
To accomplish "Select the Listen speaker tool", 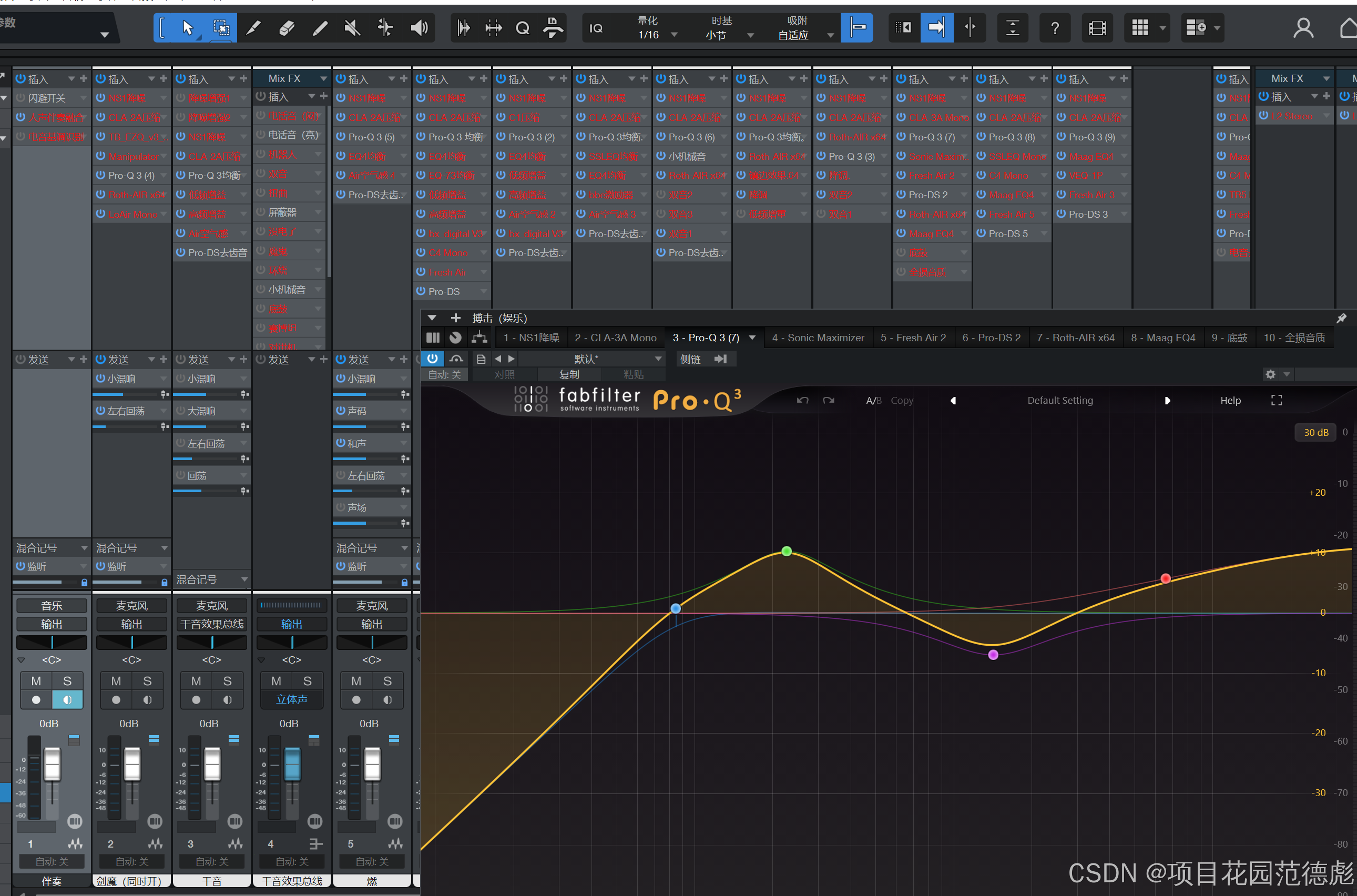I will click(x=419, y=27).
